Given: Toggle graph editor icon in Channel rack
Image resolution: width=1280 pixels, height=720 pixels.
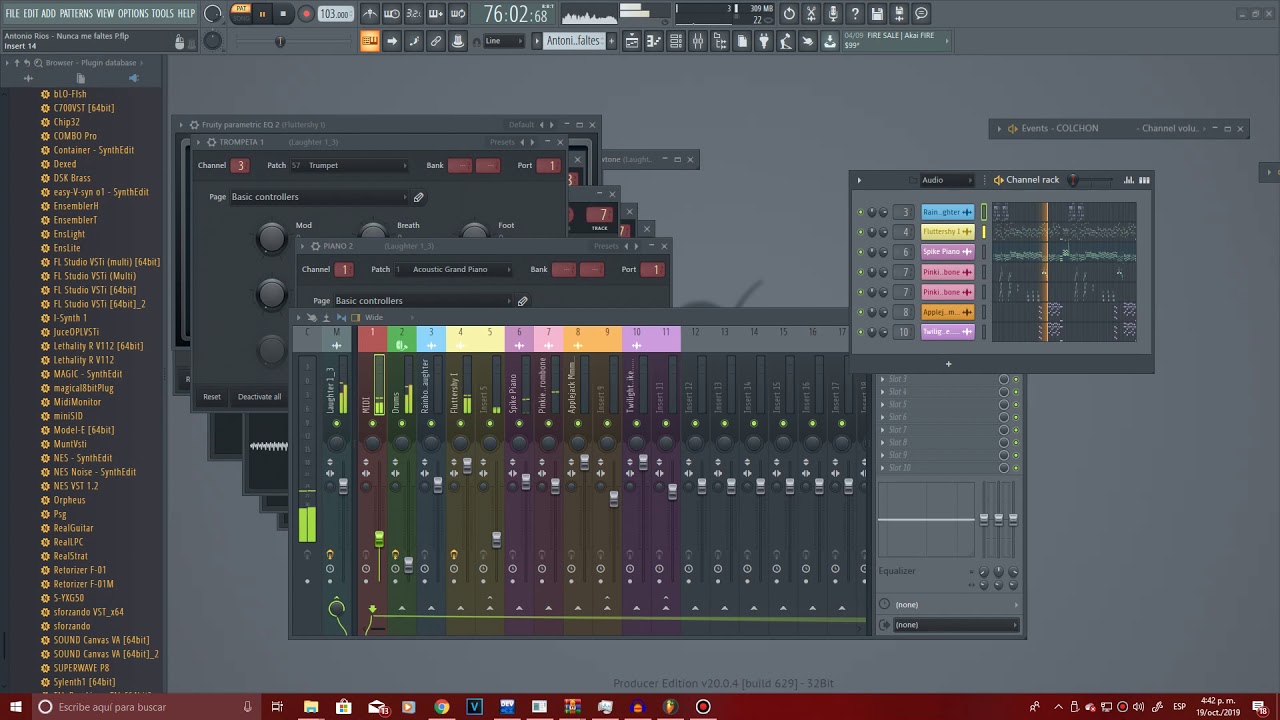Looking at the screenshot, I should [x=1129, y=180].
